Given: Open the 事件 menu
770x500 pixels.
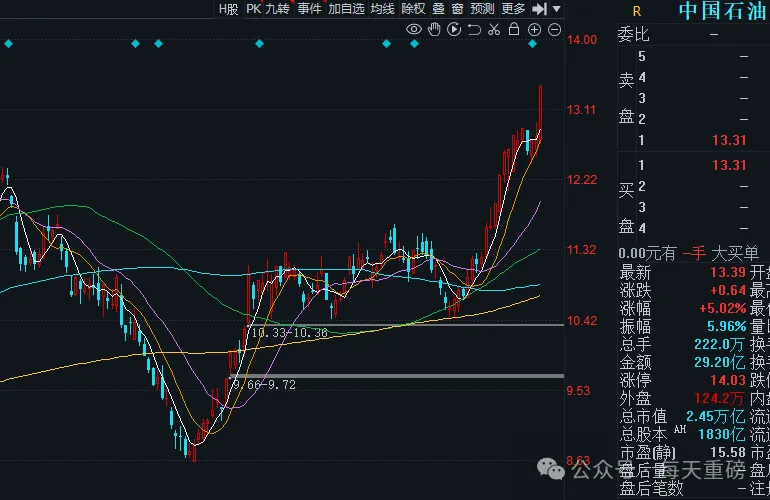Looking at the screenshot, I should pos(309,9).
